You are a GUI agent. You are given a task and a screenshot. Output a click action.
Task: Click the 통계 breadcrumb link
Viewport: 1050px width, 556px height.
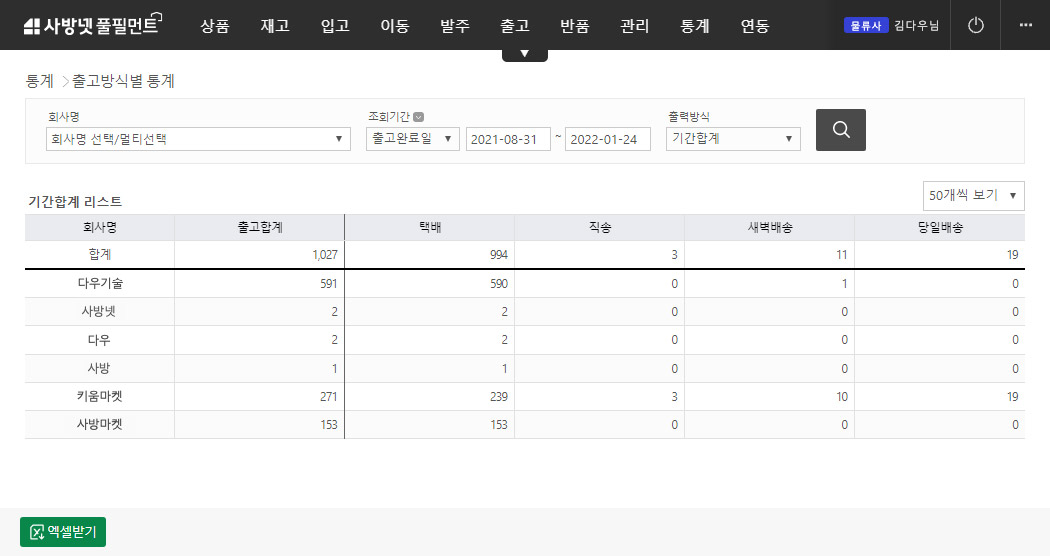click(x=39, y=81)
